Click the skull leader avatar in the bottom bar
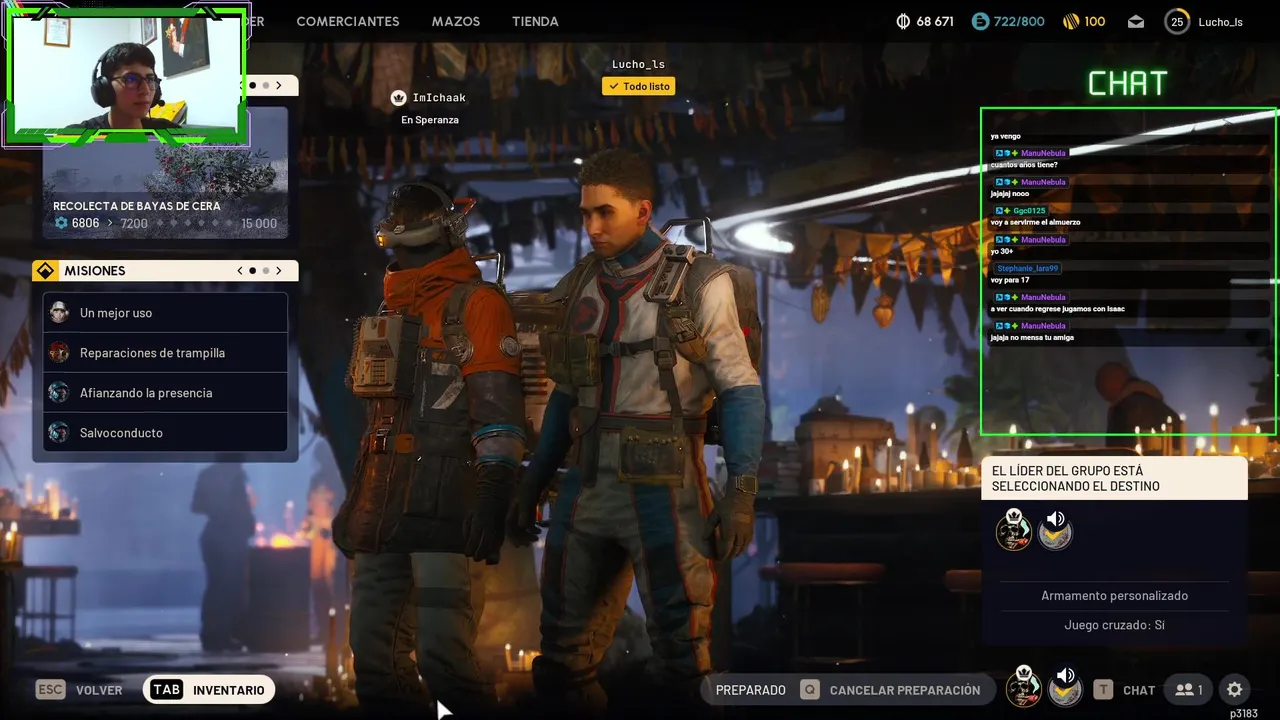1280x720 pixels. (1023, 687)
